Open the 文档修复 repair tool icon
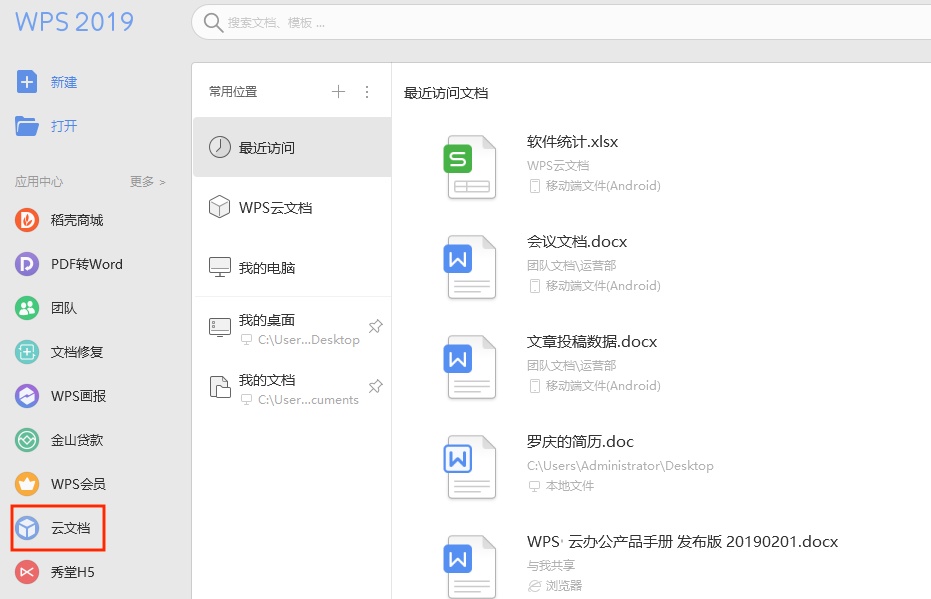 click(27, 352)
